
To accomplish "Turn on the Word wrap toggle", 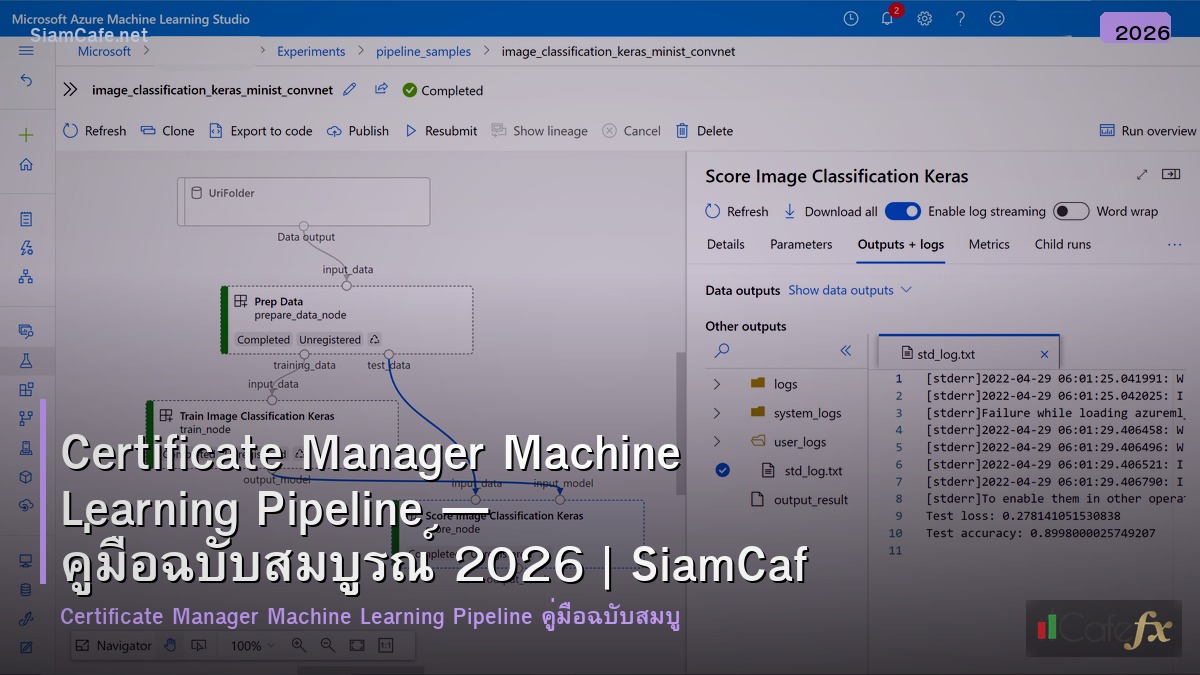I will click(1070, 211).
